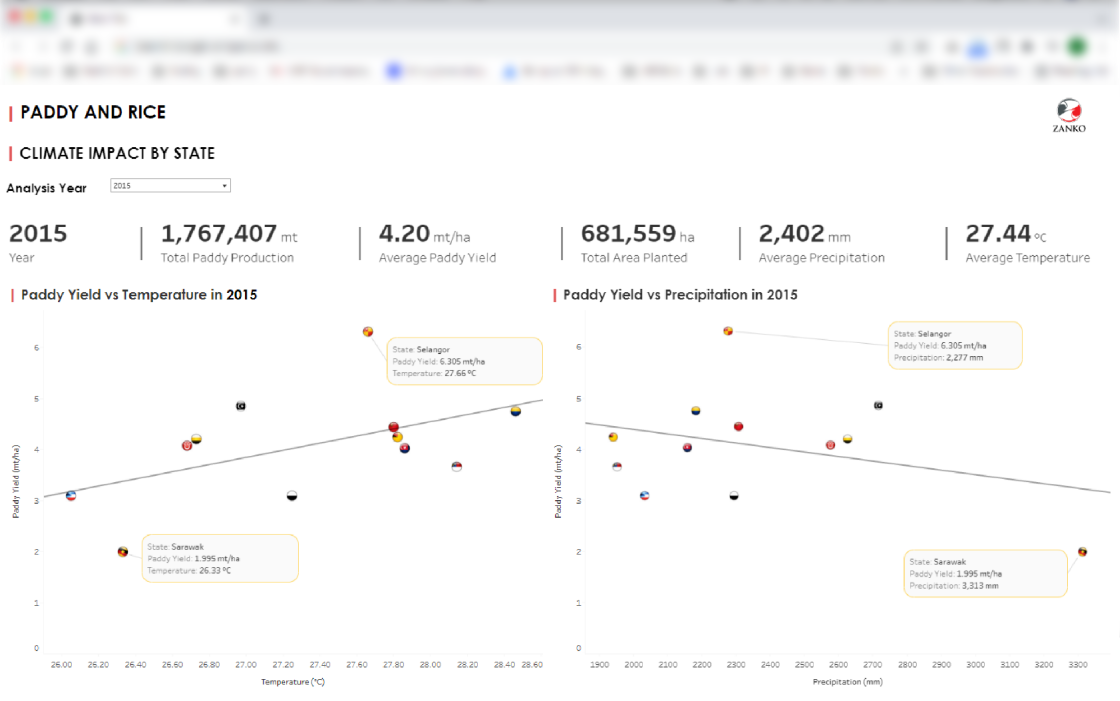Click the Analysis Year dropdown arrow
Image resolution: width=1120 pixels, height=701 pixels.
[x=224, y=186]
